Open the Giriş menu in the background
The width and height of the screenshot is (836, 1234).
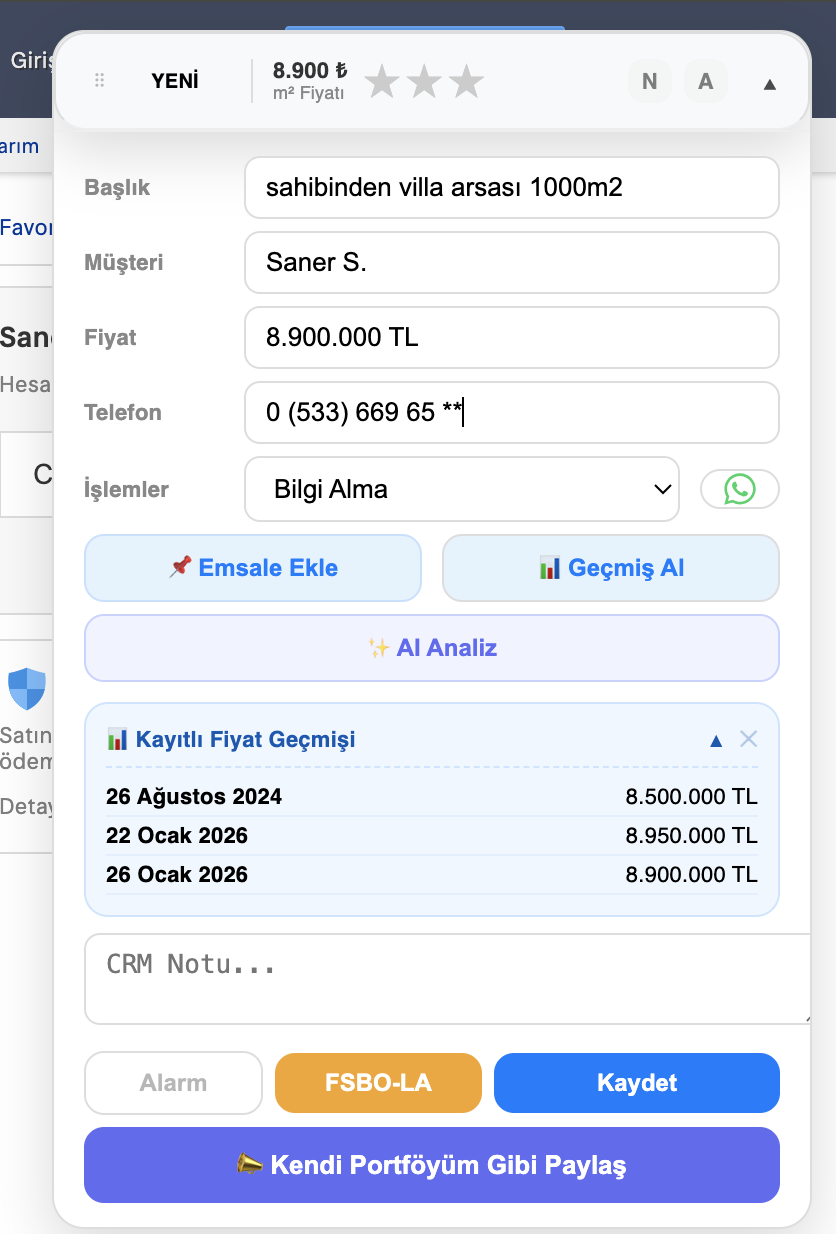(x=31, y=60)
